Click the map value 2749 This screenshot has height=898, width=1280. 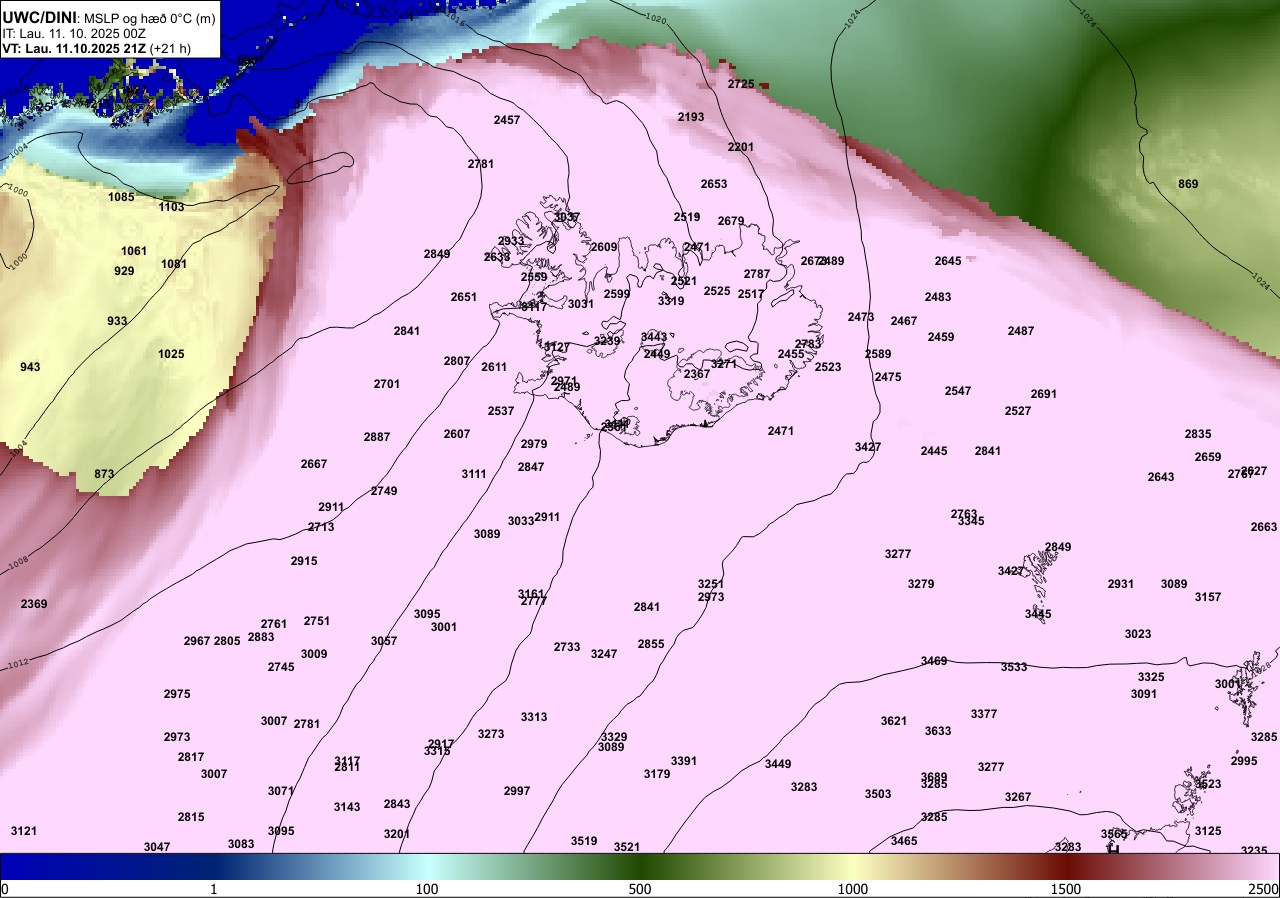coord(384,491)
